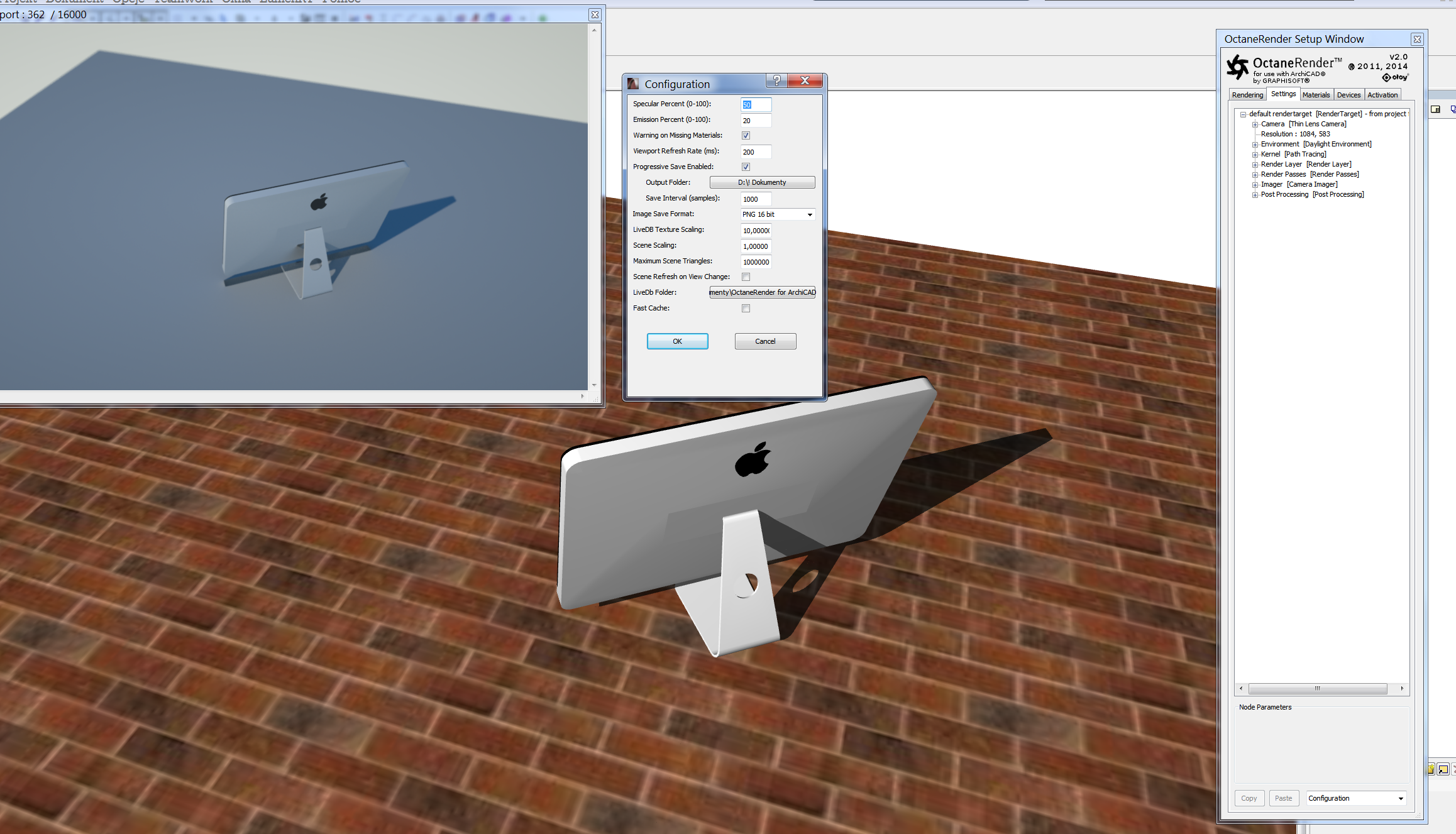Screen dimensions: 1456x834
Task: Click OK in the Configuration dialog
Action: pyautogui.click(x=677, y=341)
